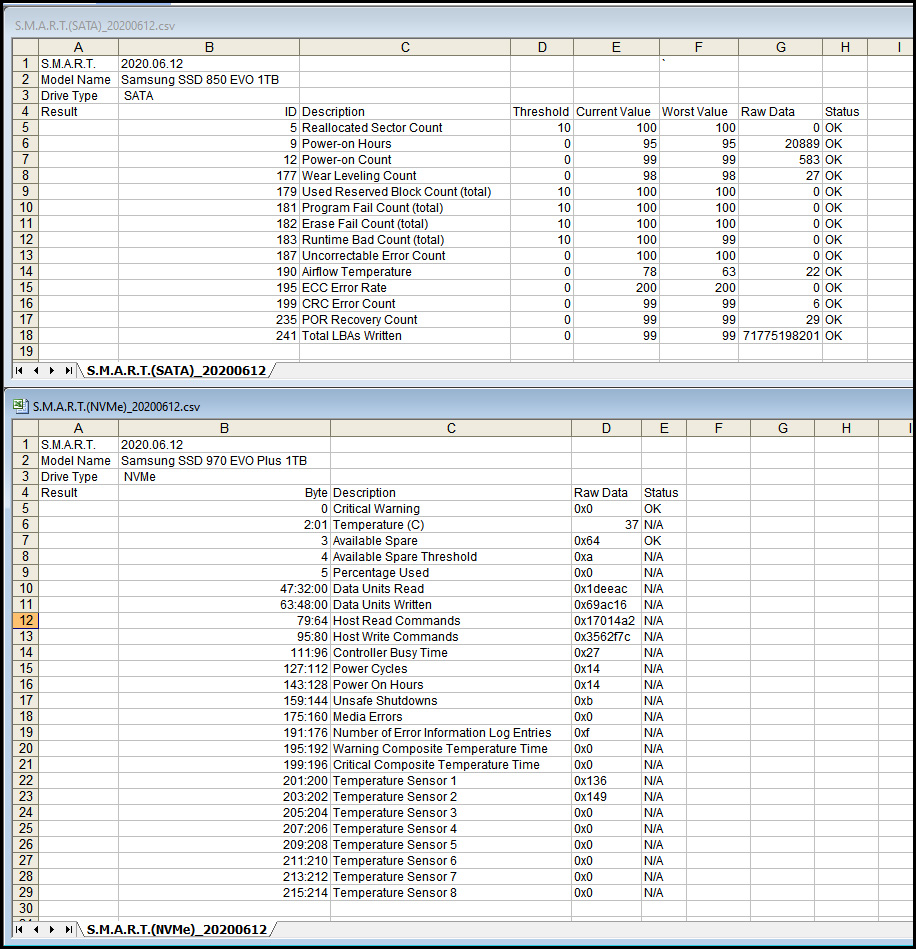Select the Total LBAs Written description cell
The width and height of the screenshot is (916, 949).
(x=404, y=336)
